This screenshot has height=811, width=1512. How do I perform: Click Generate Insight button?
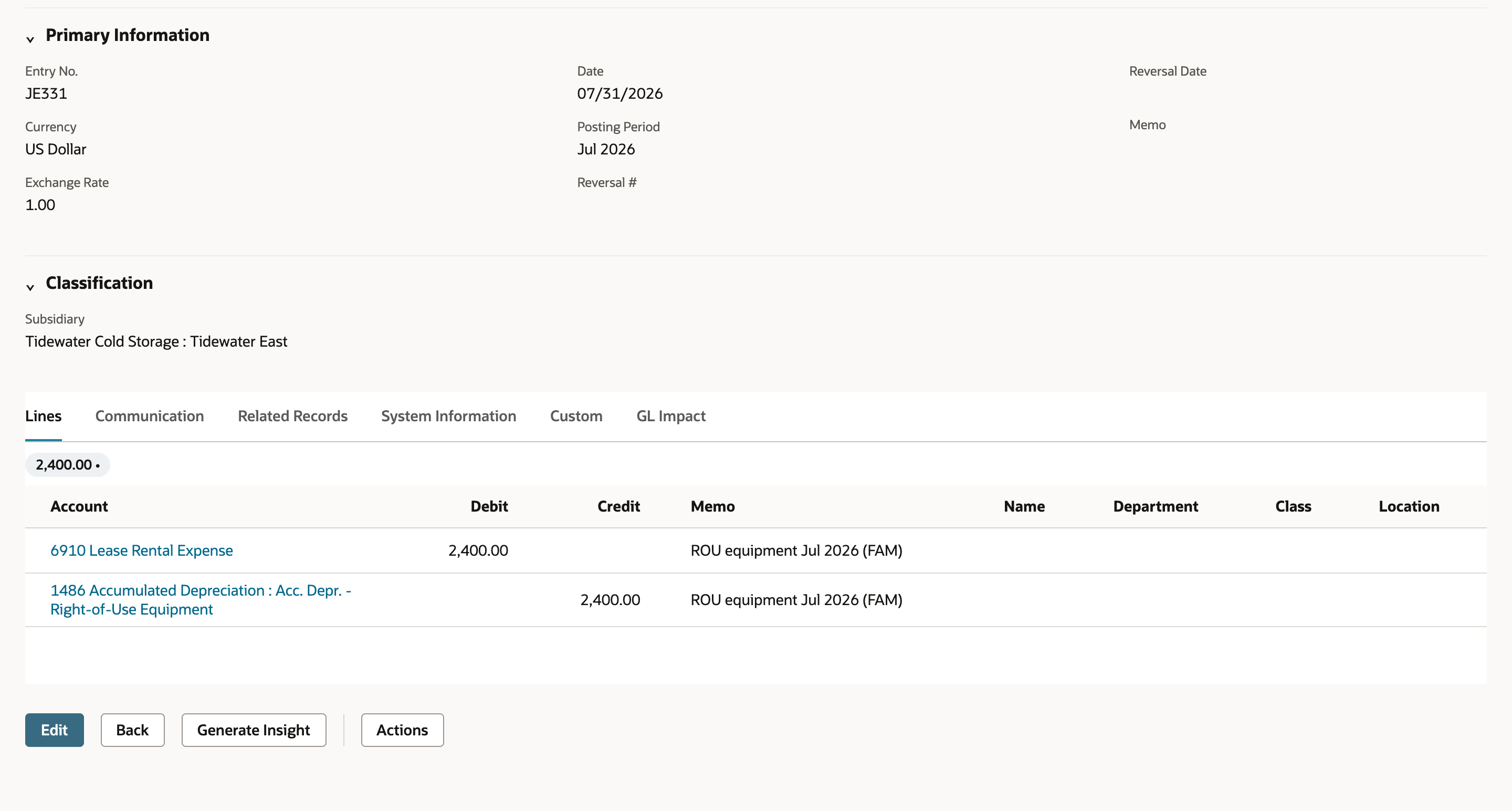coord(254,730)
